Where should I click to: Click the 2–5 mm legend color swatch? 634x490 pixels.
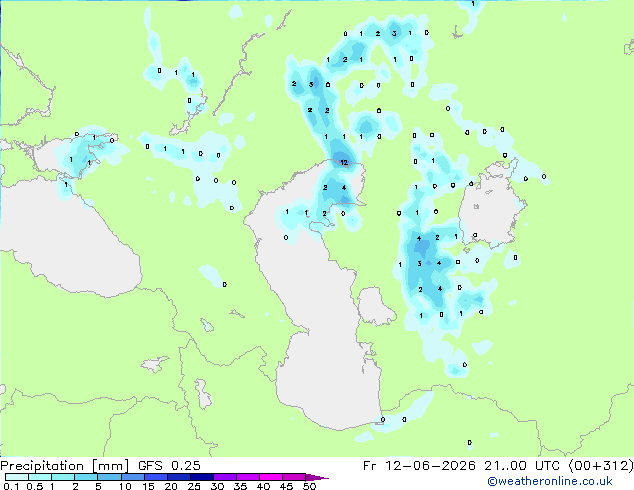[86, 477]
